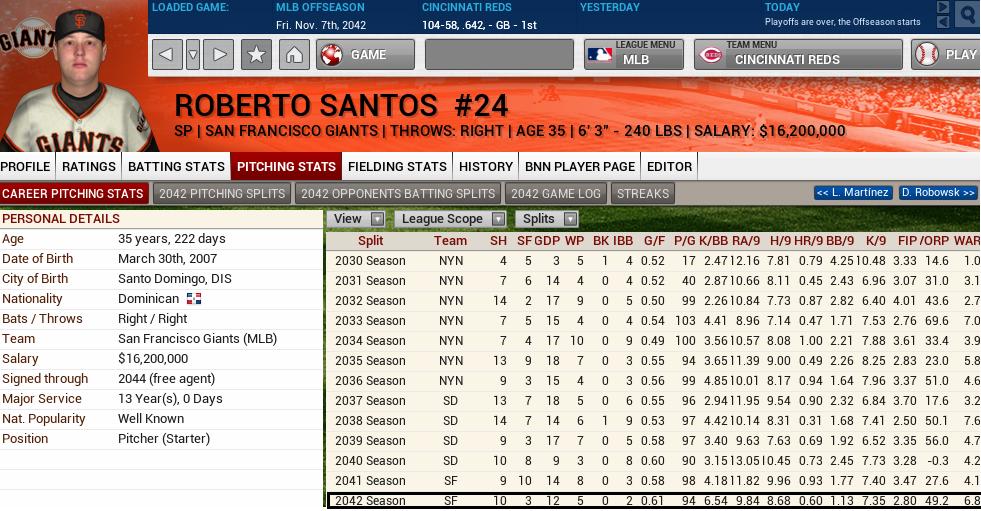Select the 2040 Season row
This screenshot has width=981, height=511.
[653, 460]
